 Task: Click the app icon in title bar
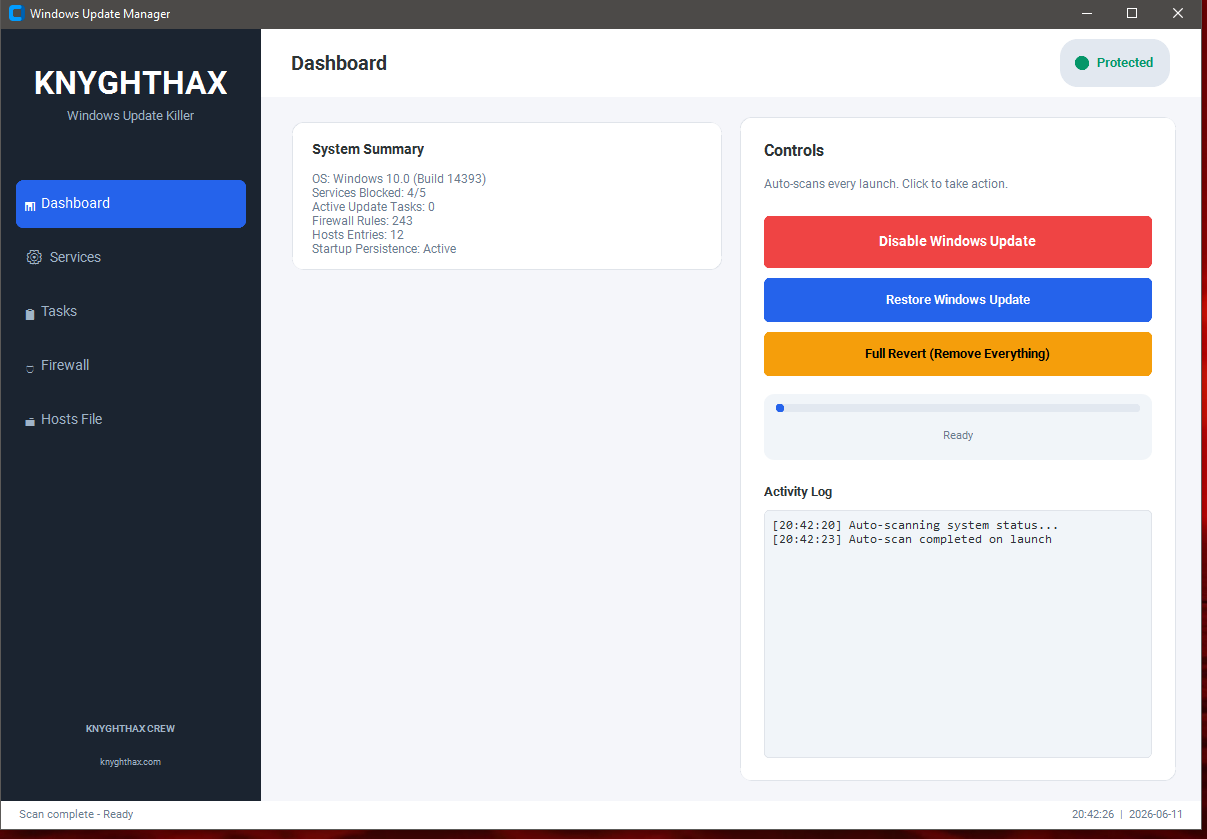tap(15, 13)
